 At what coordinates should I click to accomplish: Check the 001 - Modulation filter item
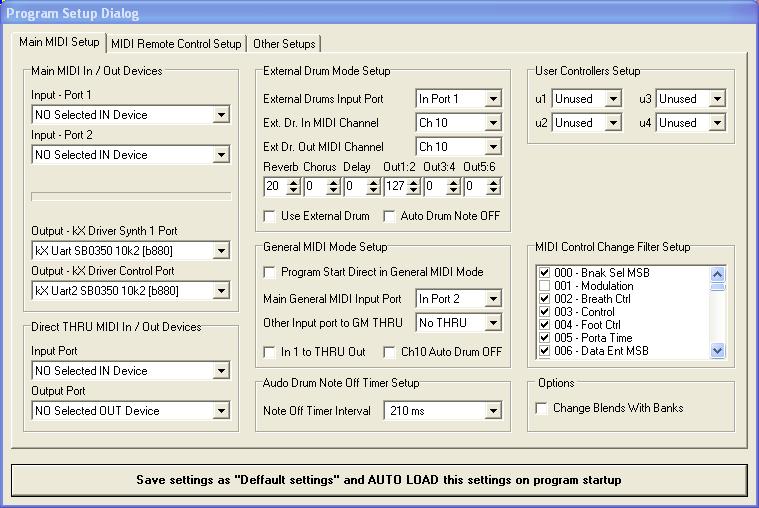(x=544, y=286)
